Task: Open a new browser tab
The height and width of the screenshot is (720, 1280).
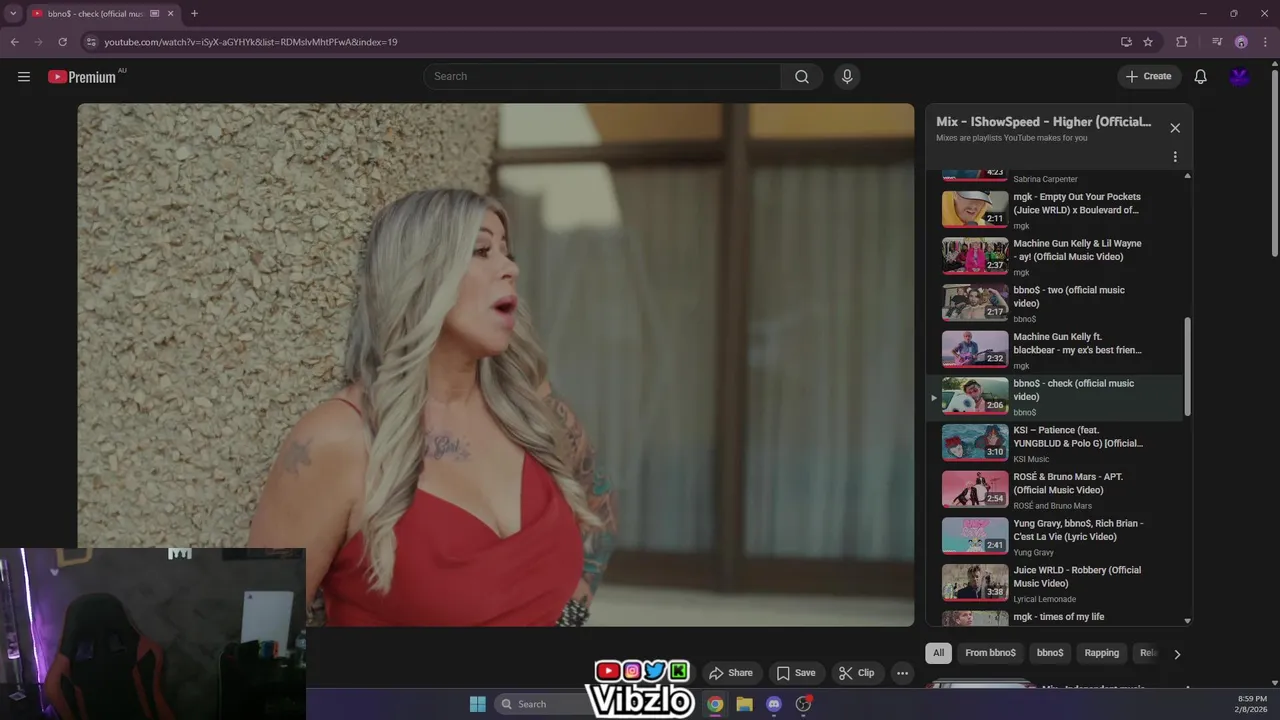Action: tap(194, 14)
